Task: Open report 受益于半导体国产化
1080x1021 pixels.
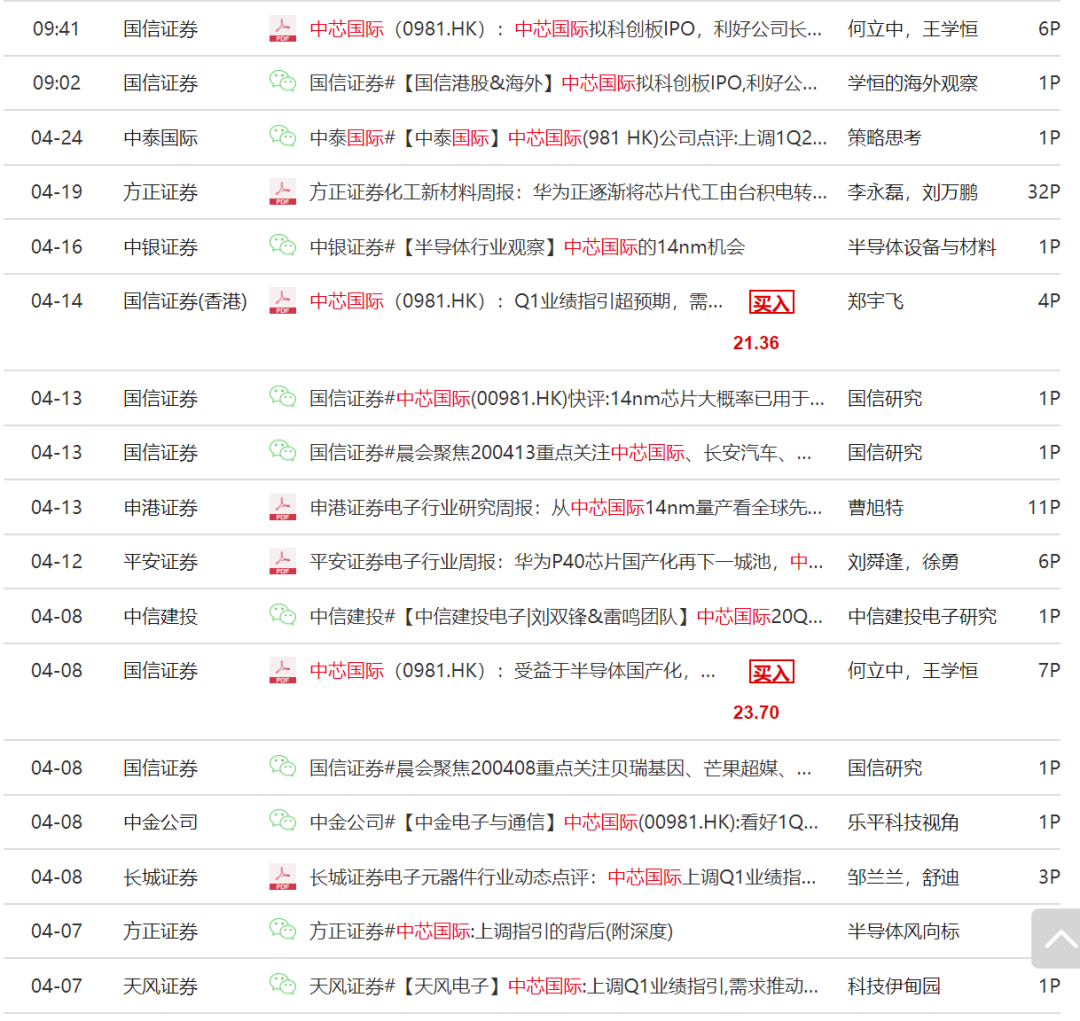Action: (x=512, y=670)
